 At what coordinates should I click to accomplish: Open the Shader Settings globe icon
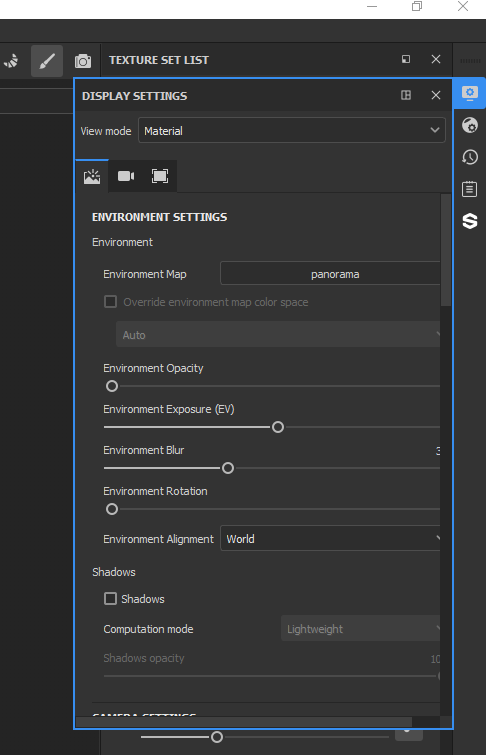[470, 125]
